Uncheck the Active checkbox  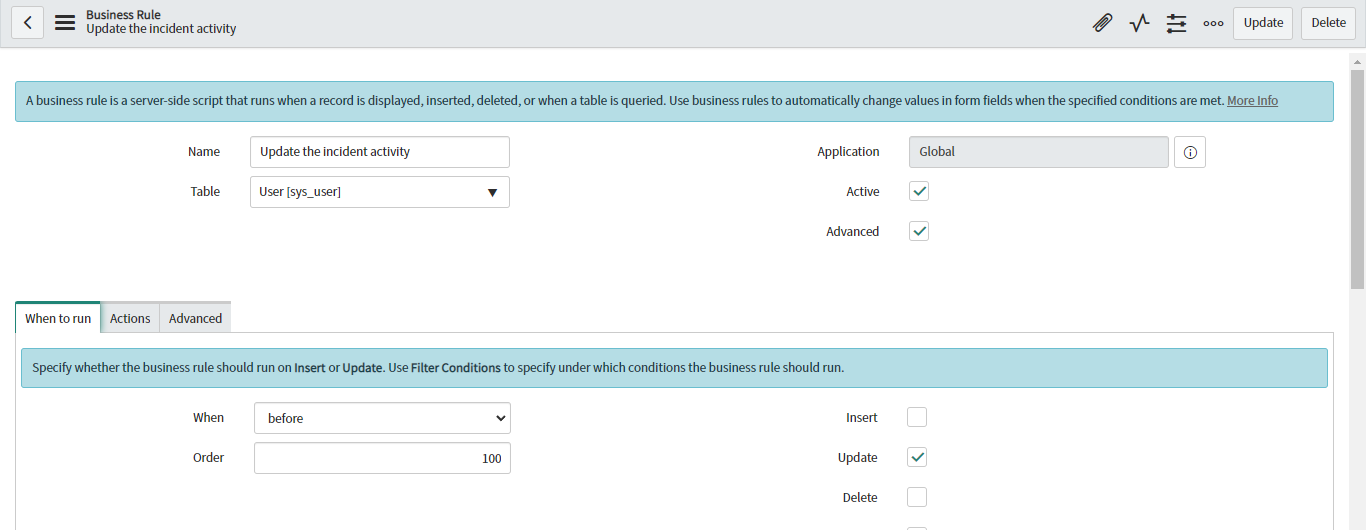(919, 191)
